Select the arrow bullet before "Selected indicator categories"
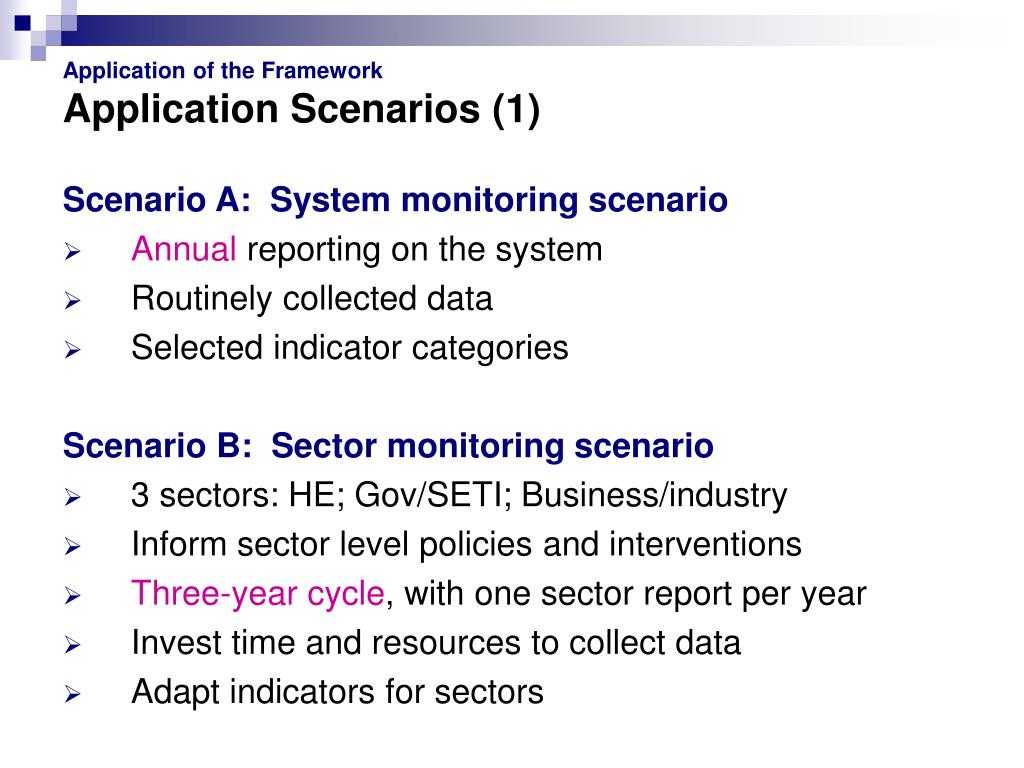 tap(72, 350)
